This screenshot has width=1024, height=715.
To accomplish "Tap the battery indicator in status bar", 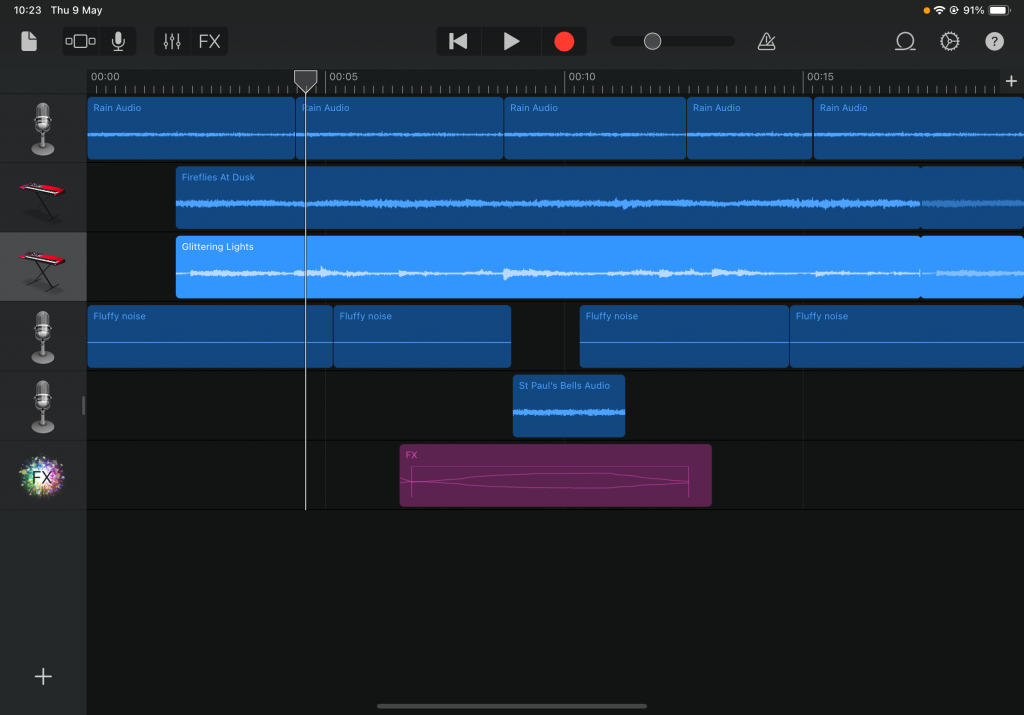I will pyautogui.click(x=1000, y=10).
